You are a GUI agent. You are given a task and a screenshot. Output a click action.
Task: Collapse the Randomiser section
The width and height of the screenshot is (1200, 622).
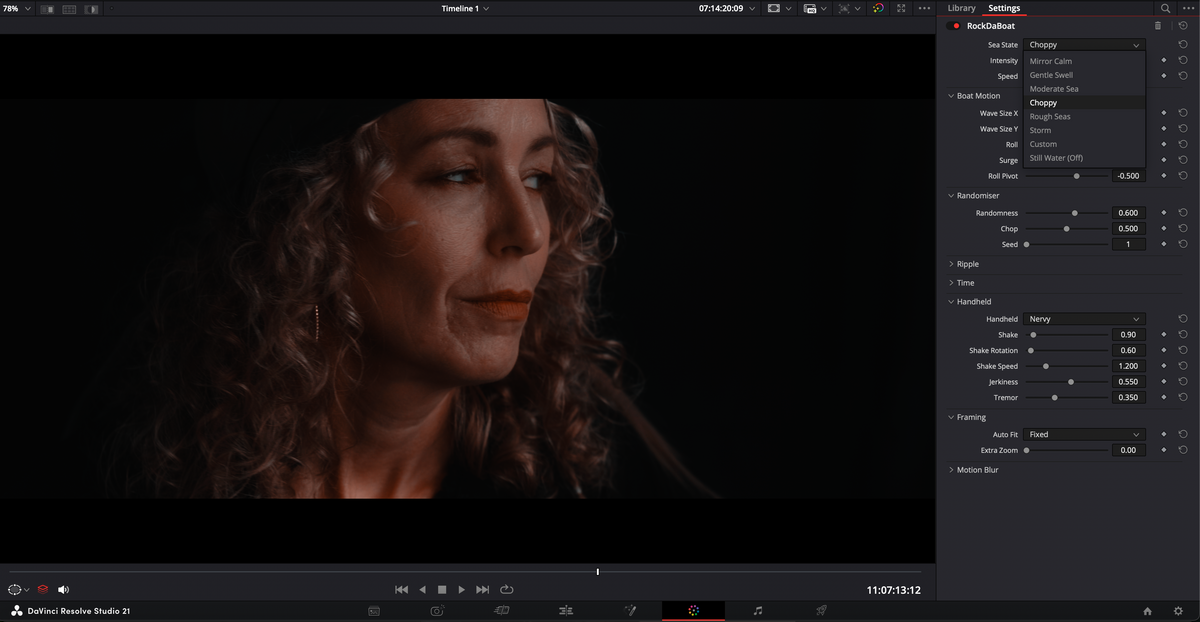pos(951,196)
